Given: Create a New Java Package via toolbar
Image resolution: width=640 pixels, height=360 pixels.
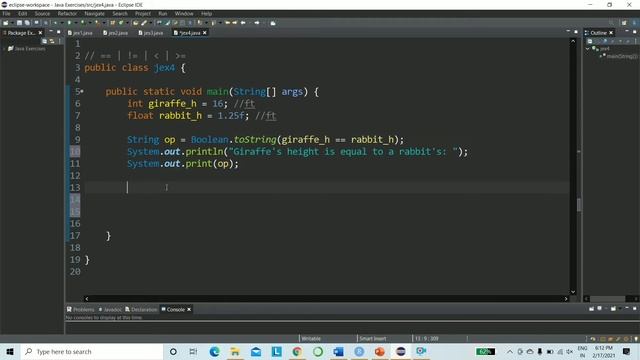Looking at the screenshot, I should pyautogui.click(x=113, y=23).
